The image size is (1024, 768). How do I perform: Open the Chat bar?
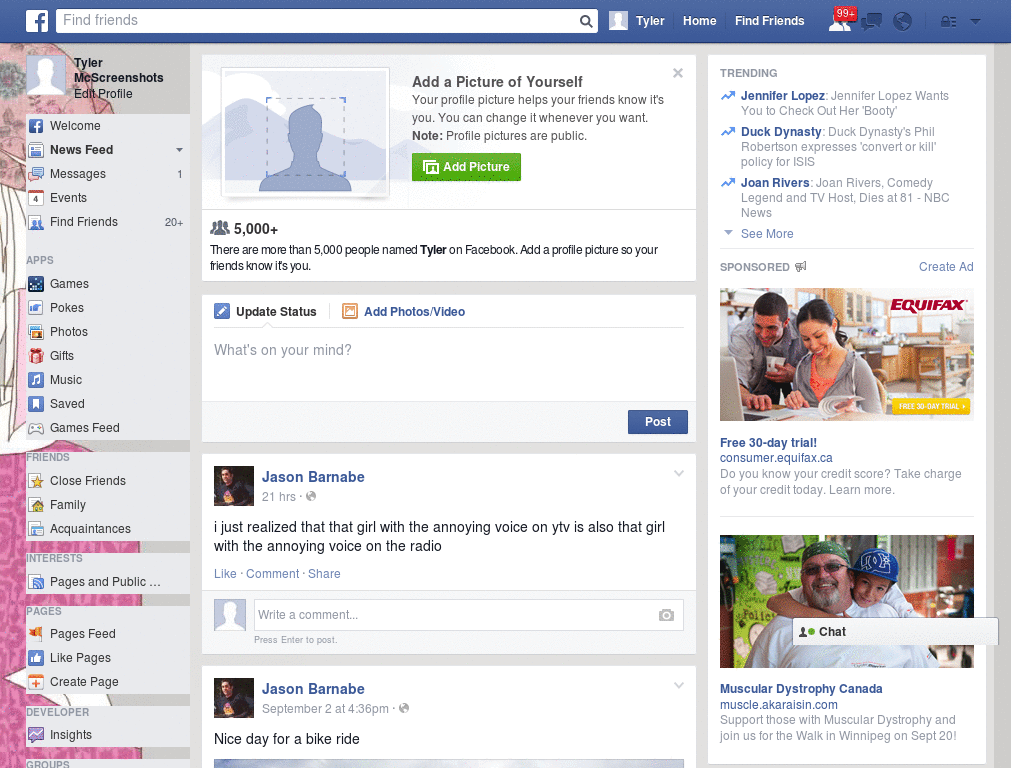tap(895, 632)
